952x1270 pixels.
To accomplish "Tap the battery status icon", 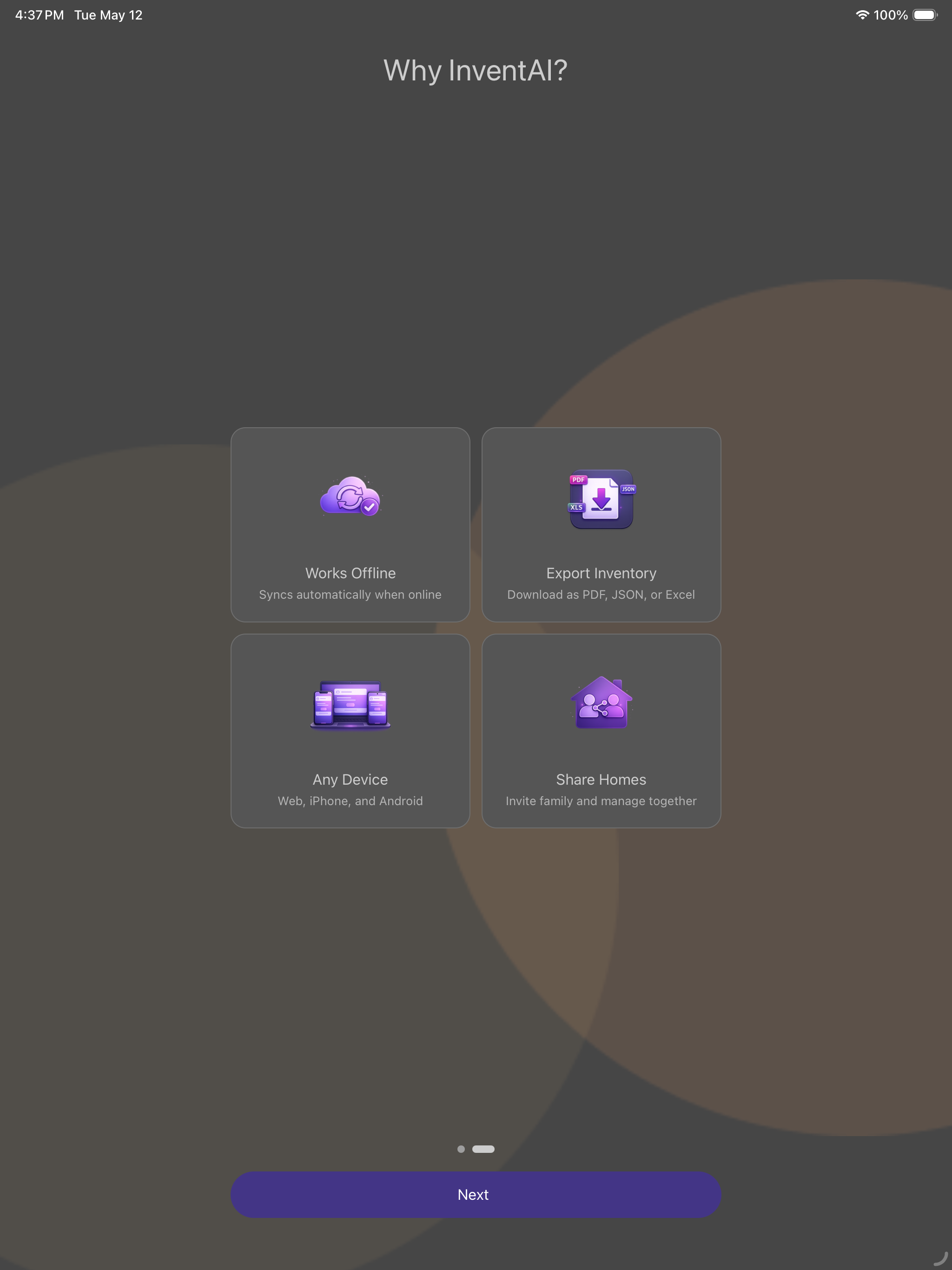I will pos(925,15).
